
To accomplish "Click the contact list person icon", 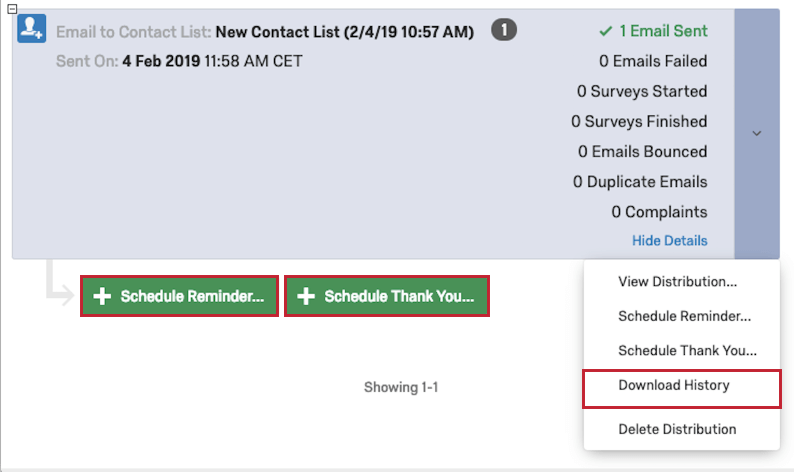I will (31, 28).
